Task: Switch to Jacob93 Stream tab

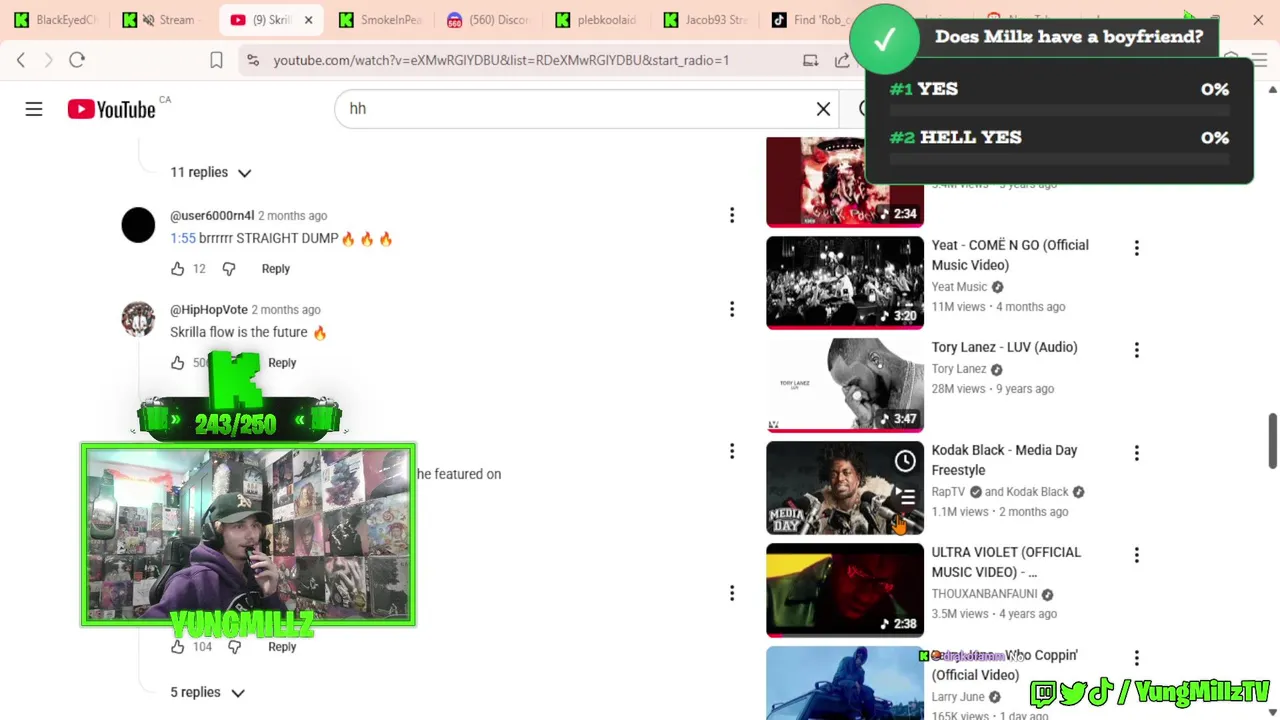Action: click(705, 19)
